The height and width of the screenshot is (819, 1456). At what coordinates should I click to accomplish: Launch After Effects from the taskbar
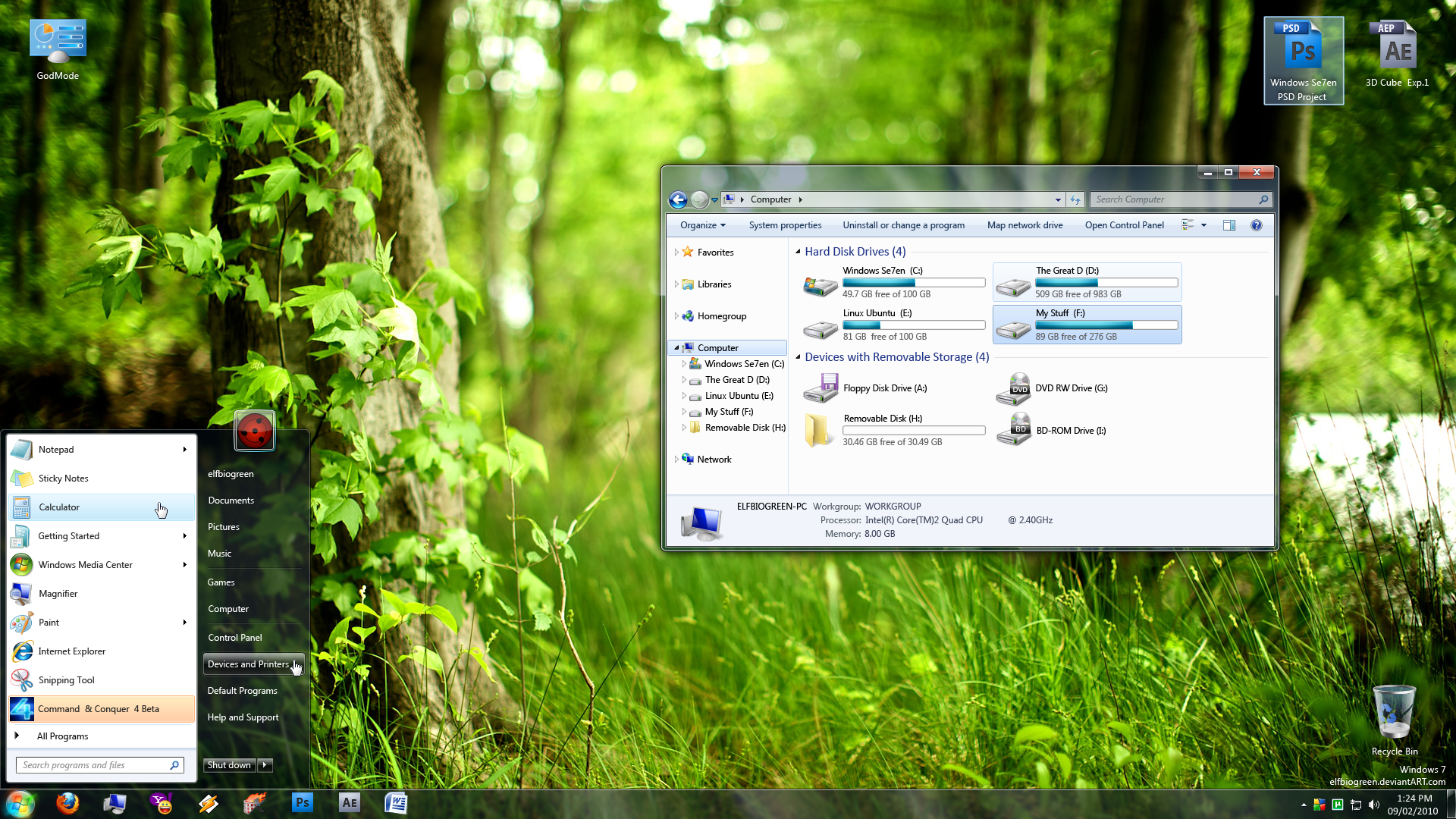350,803
